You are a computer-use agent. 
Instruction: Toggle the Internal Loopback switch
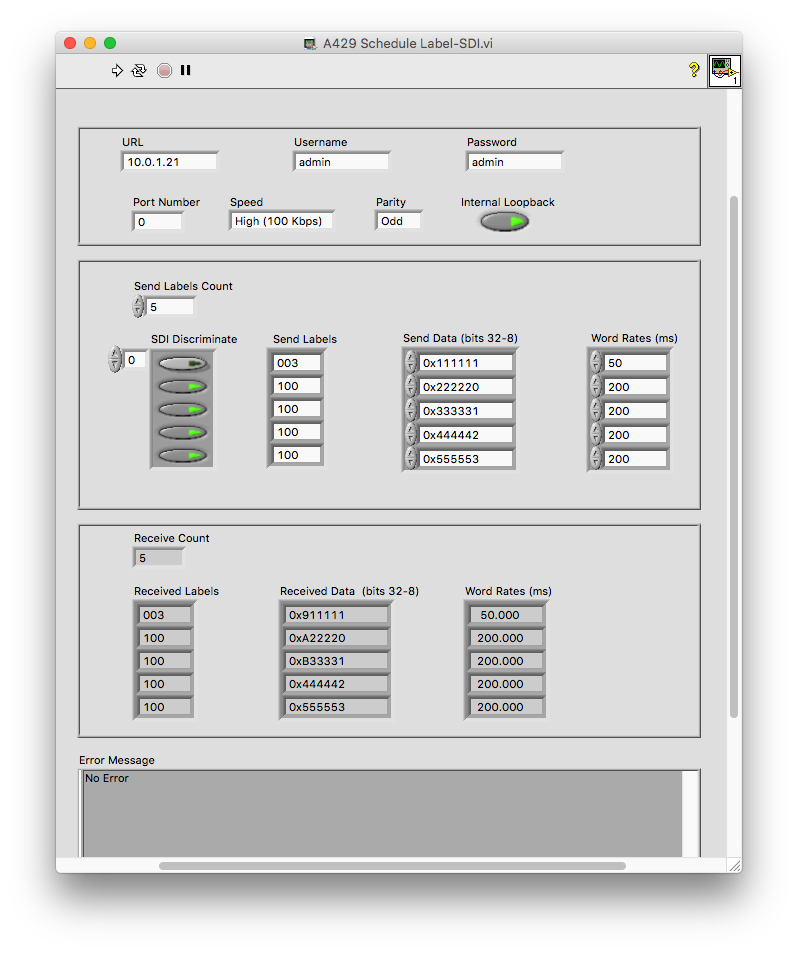504,222
